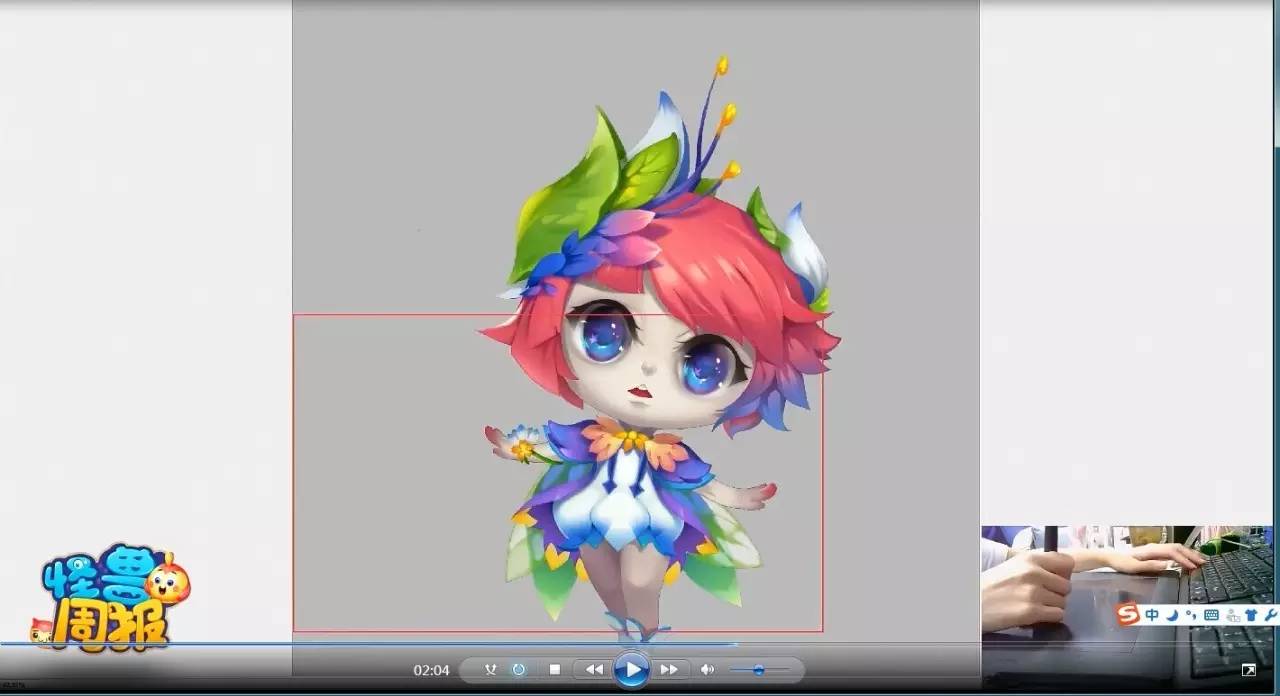The height and width of the screenshot is (696, 1280).
Task: Click the large blue Play button
Action: coord(631,669)
